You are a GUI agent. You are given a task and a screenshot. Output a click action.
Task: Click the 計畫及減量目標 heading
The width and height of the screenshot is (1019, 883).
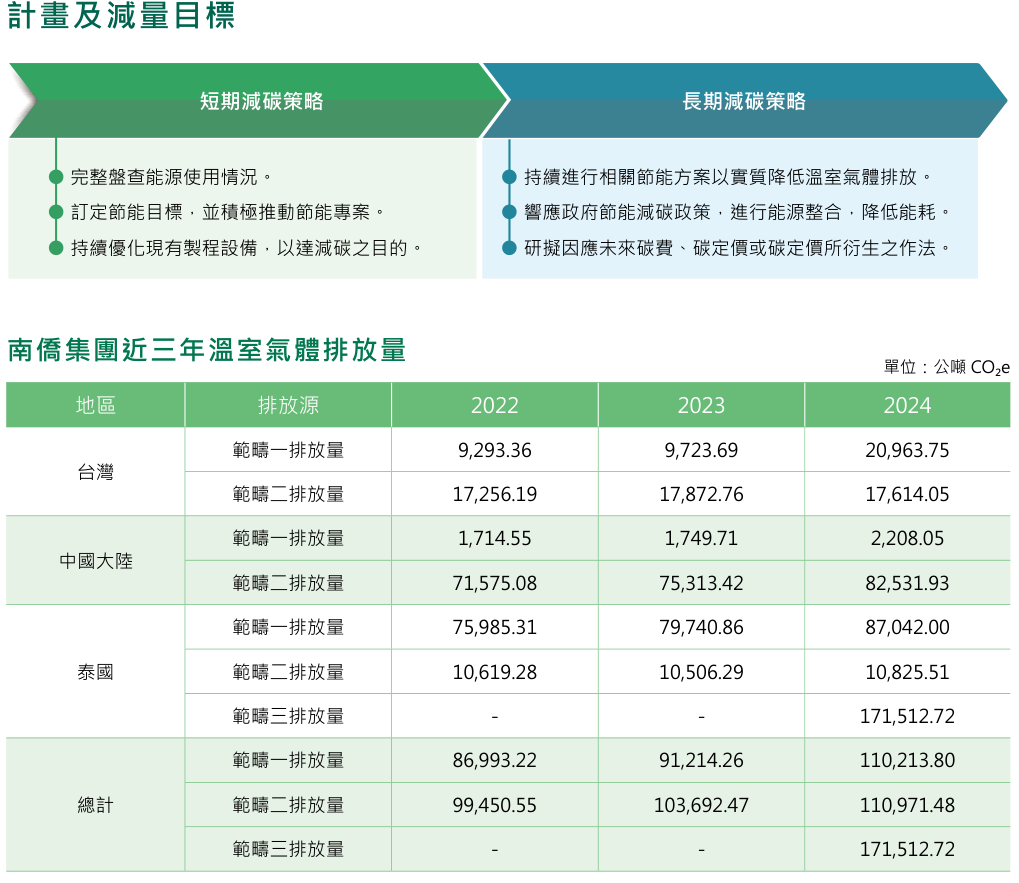122,17
